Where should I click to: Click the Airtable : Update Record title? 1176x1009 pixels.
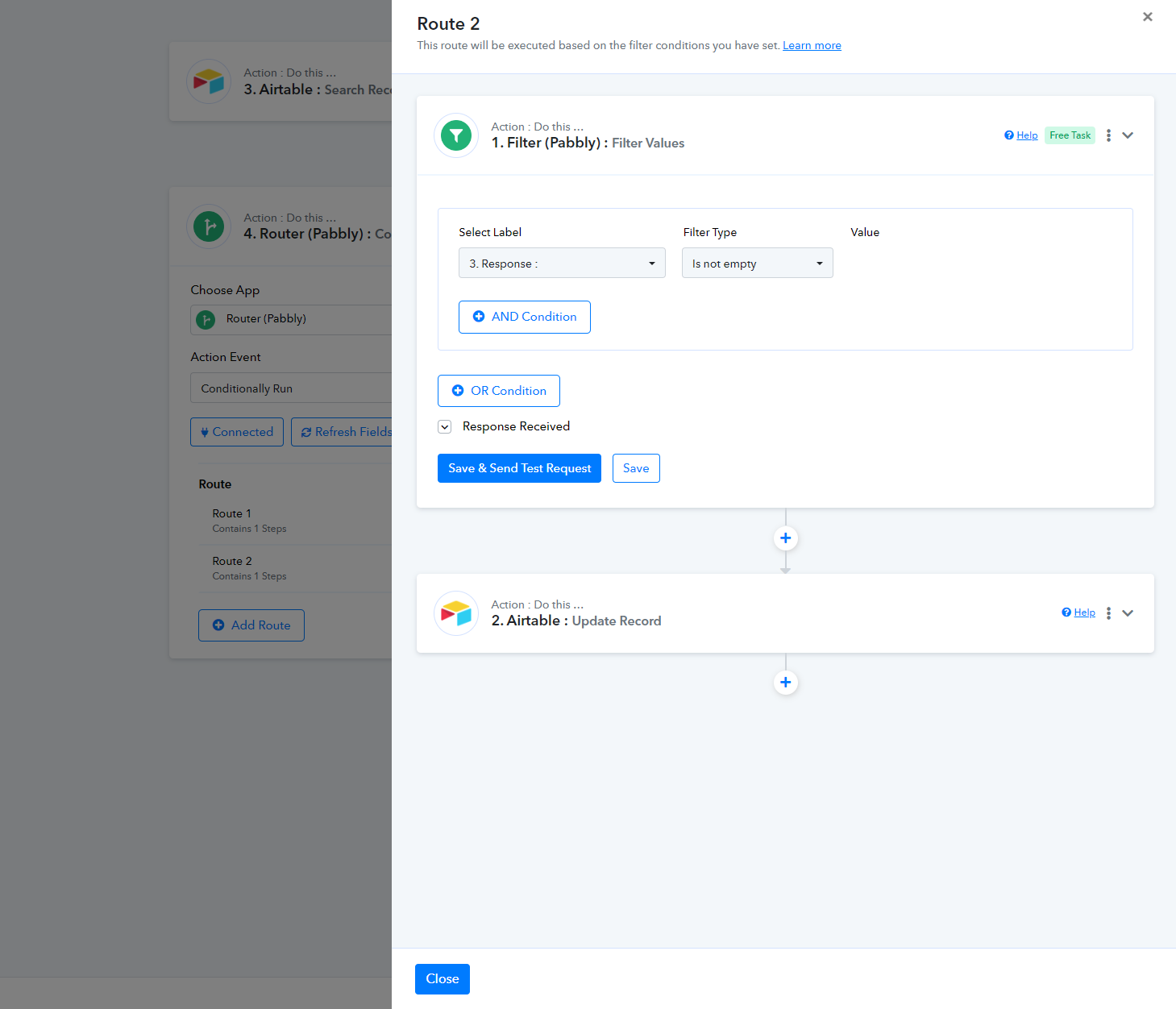pos(576,621)
